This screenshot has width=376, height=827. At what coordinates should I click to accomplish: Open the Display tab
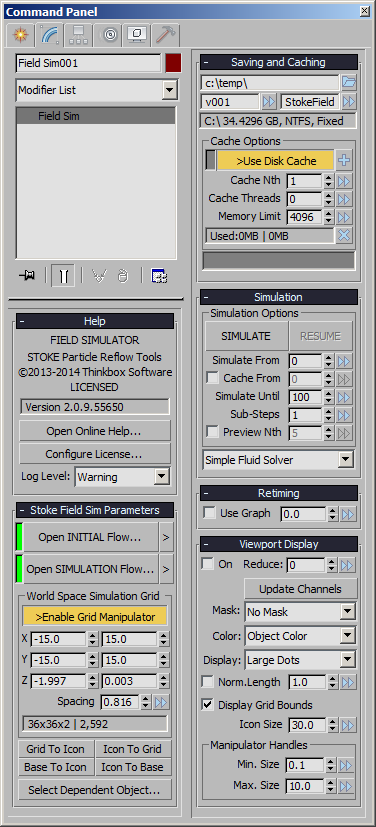point(137,35)
